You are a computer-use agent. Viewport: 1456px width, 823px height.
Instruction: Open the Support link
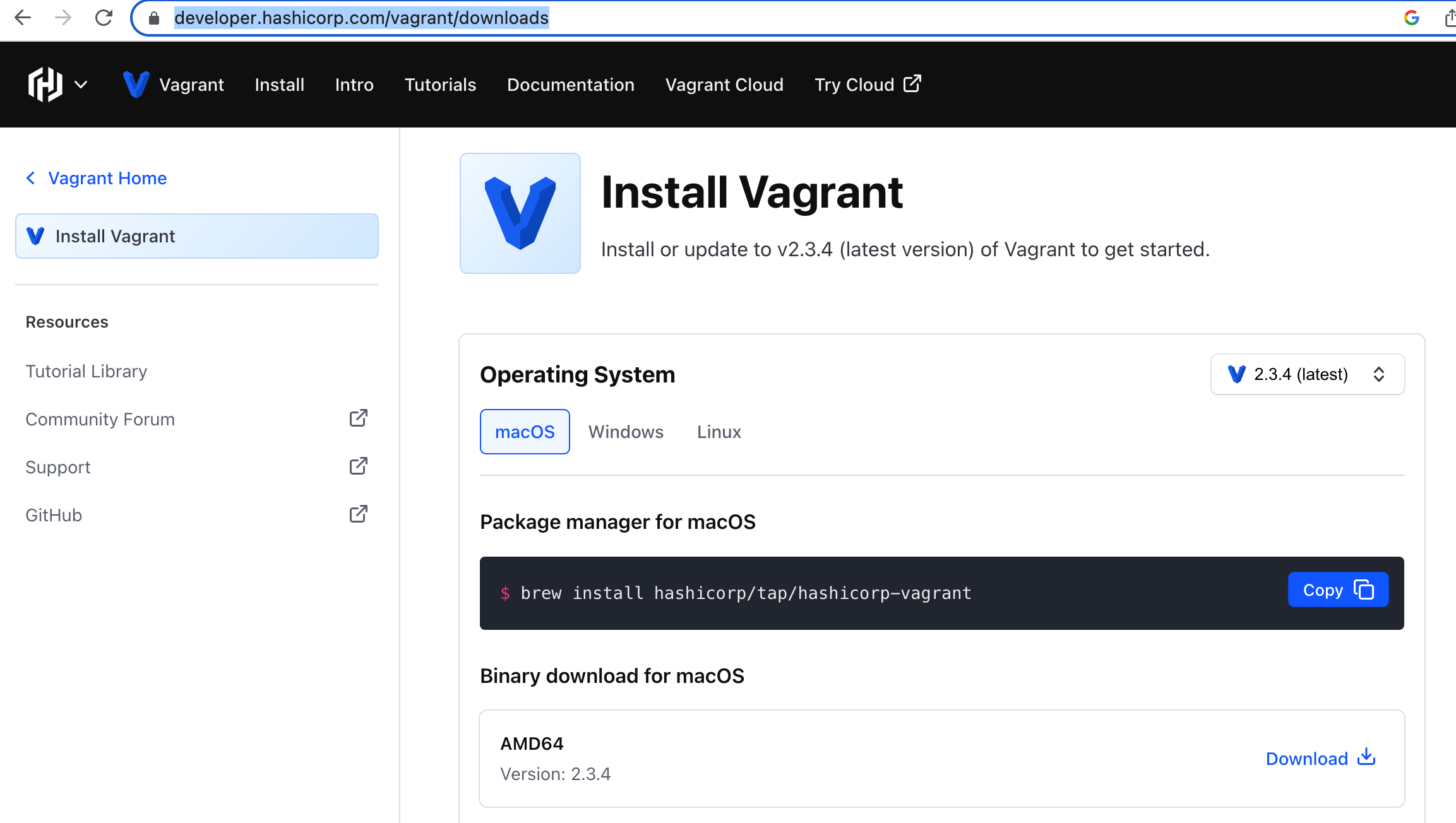tap(57, 467)
